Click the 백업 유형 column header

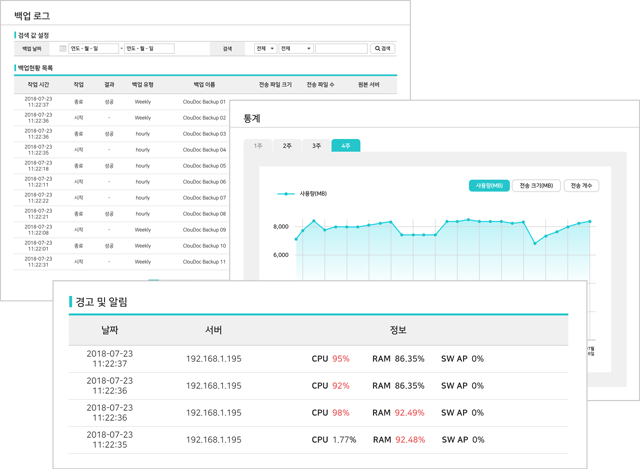coord(143,85)
